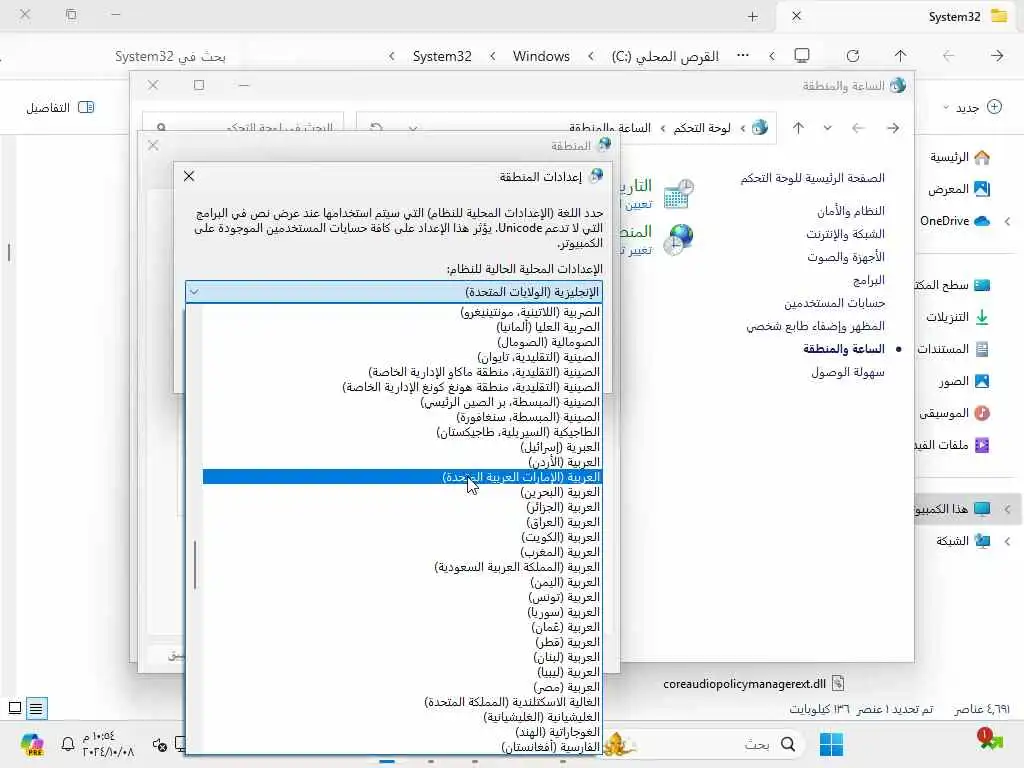This screenshot has height=768, width=1024.
Task: Select العربية (لبنان) locale
Action: pyautogui.click(x=402, y=658)
